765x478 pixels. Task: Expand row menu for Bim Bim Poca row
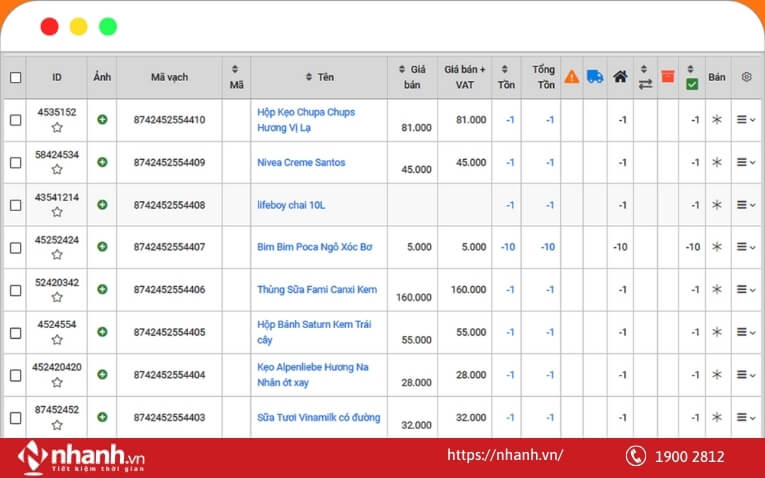tap(746, 247)
